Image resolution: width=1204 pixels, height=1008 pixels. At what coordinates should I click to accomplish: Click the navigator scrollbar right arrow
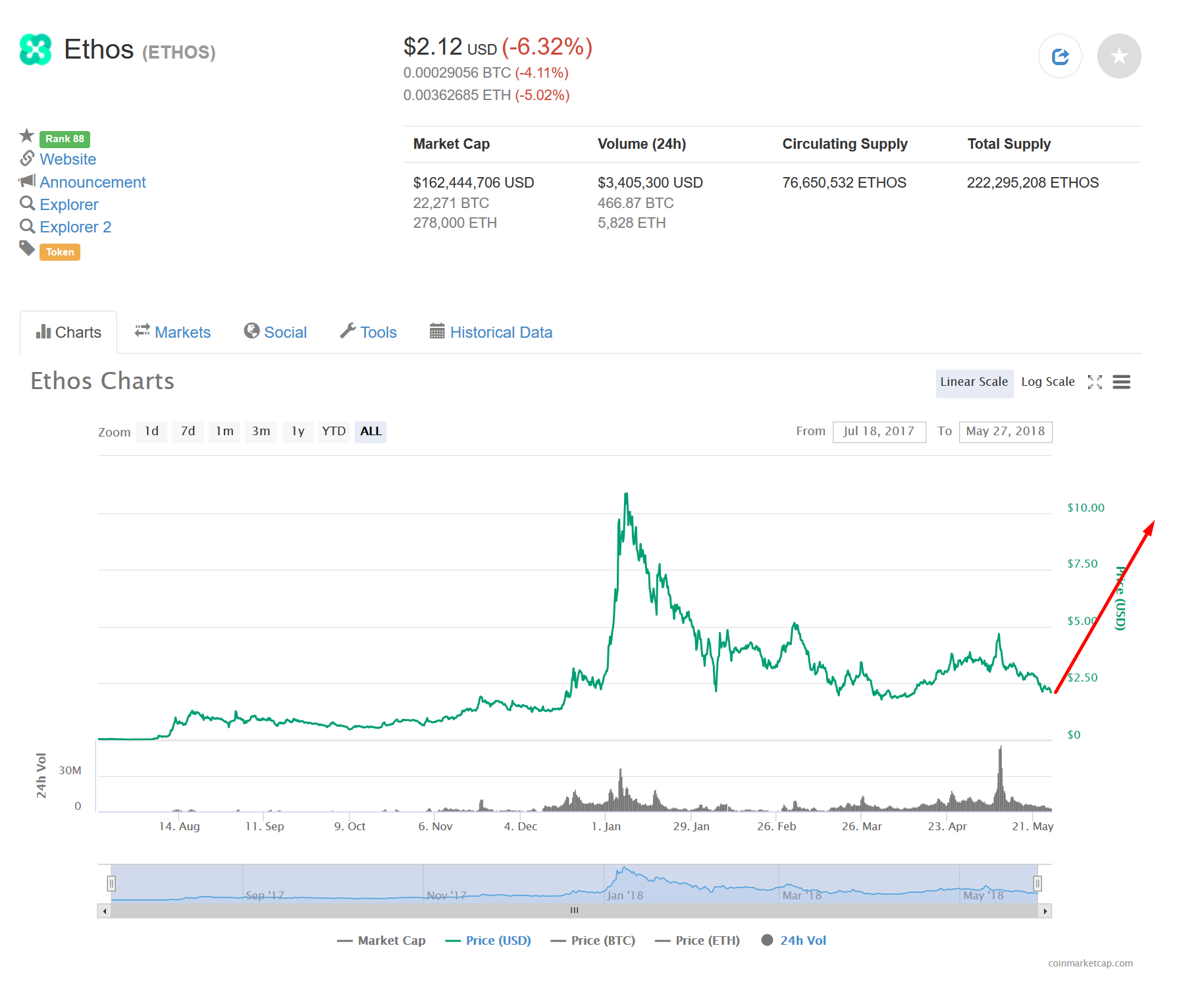tap(1045, 911)
